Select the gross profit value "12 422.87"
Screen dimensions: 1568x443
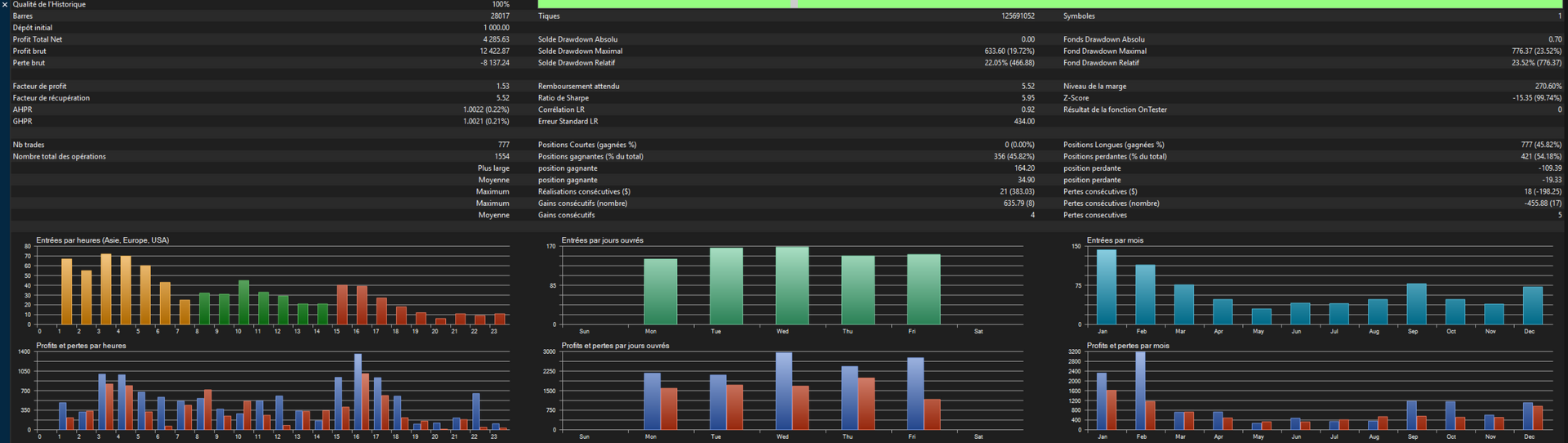pyautogui.click(x=495, y=51)
